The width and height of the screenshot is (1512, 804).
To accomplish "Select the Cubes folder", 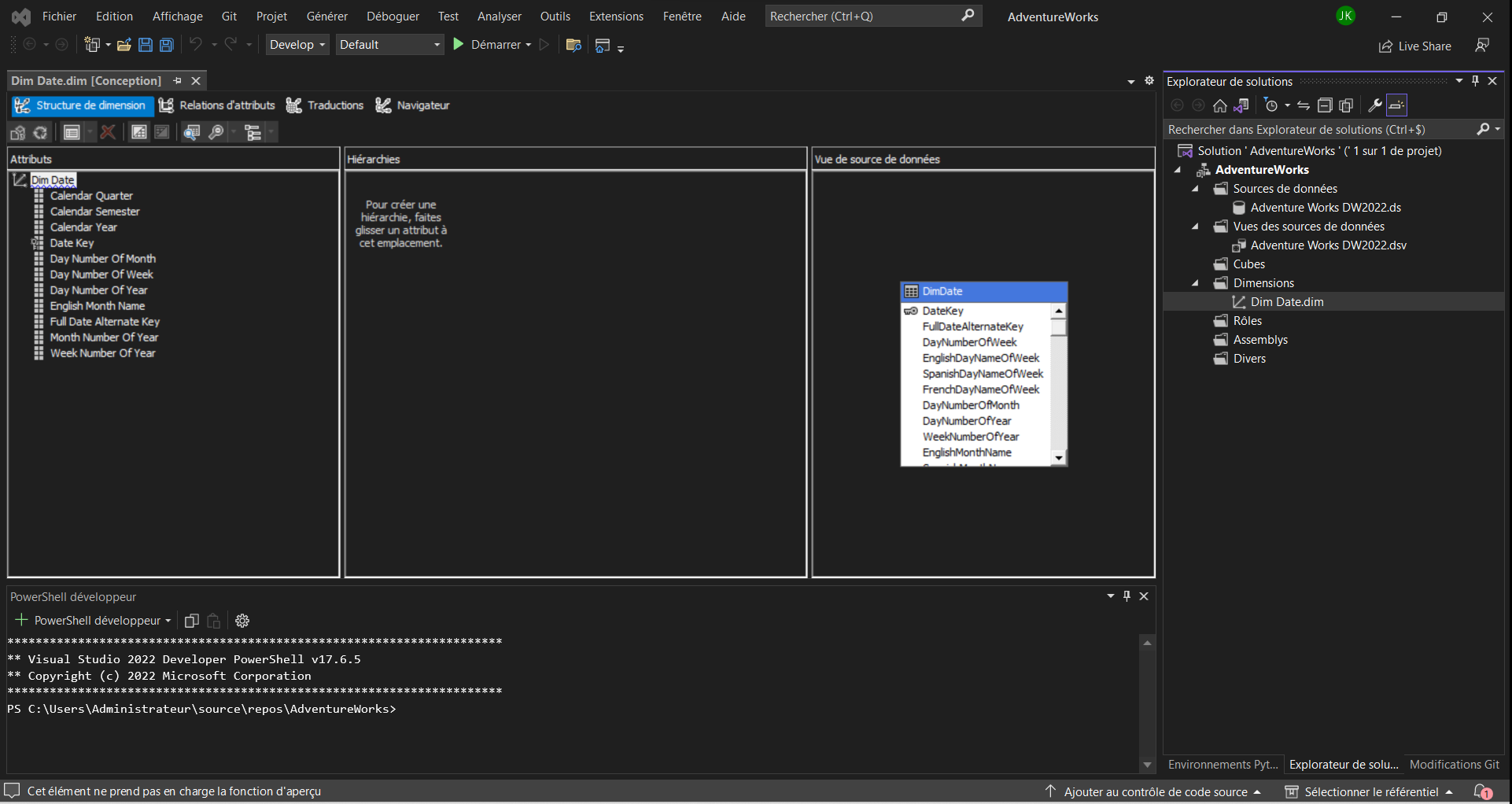I will 1249,264.
